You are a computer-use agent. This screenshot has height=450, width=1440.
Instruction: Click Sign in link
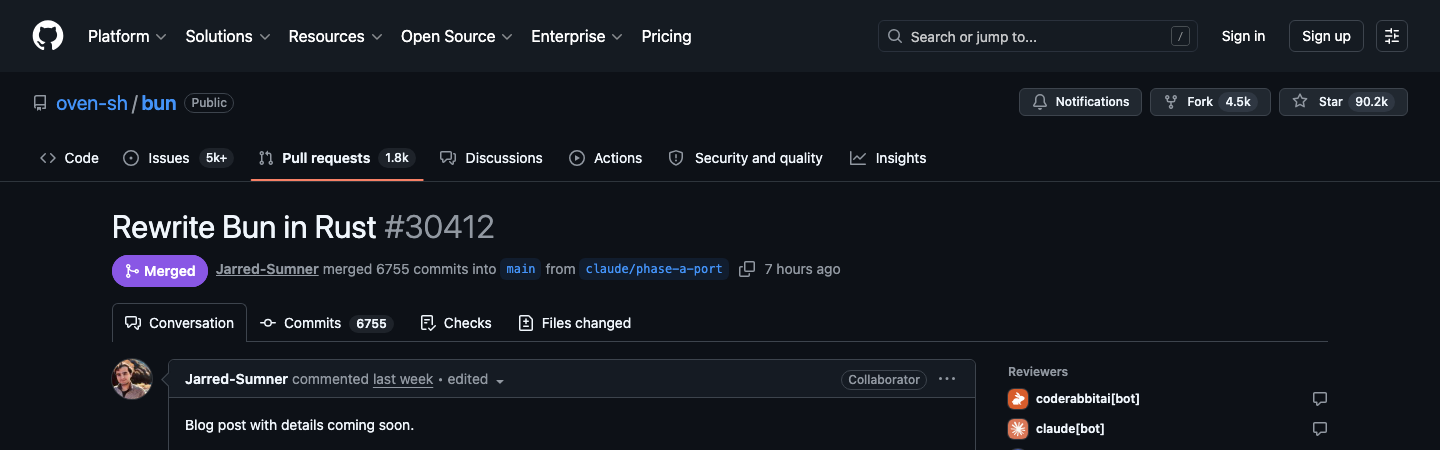click(1243, 36)
